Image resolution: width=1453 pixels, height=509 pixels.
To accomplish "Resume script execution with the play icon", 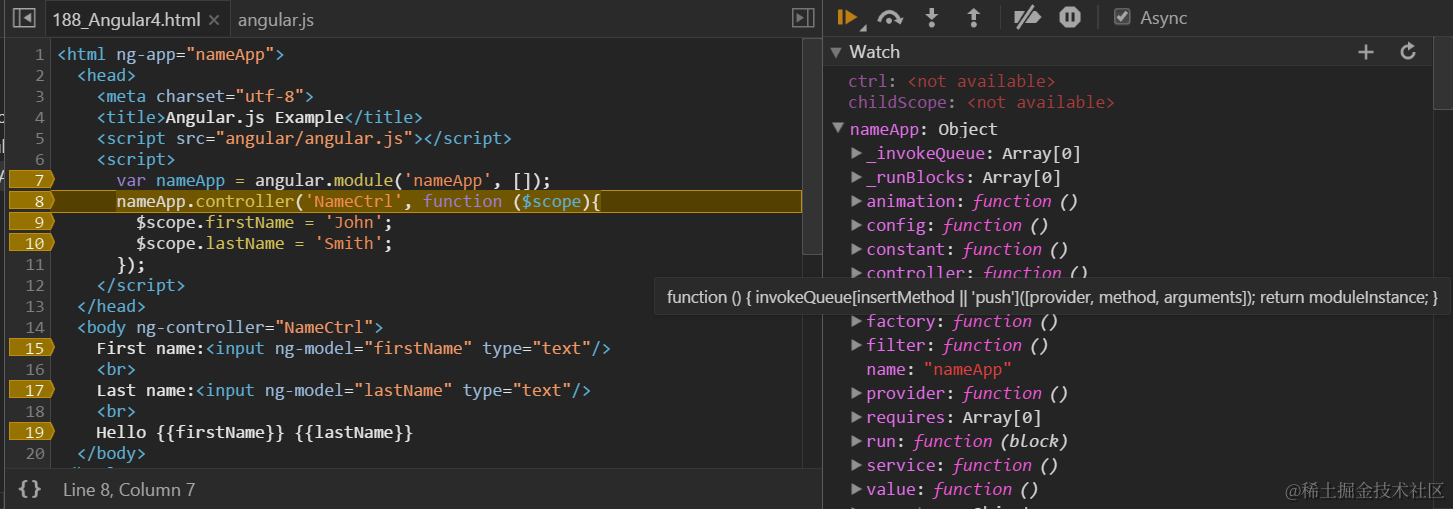I will [846, 17].
